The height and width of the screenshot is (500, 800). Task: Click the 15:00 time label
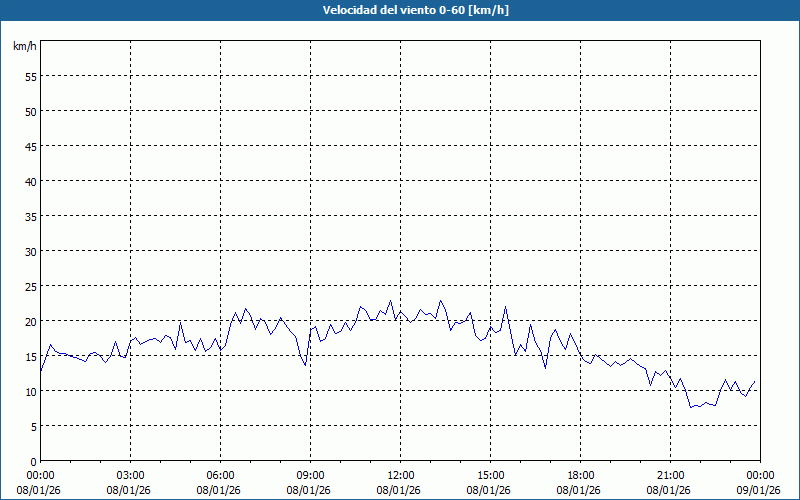tap(490, 475)
